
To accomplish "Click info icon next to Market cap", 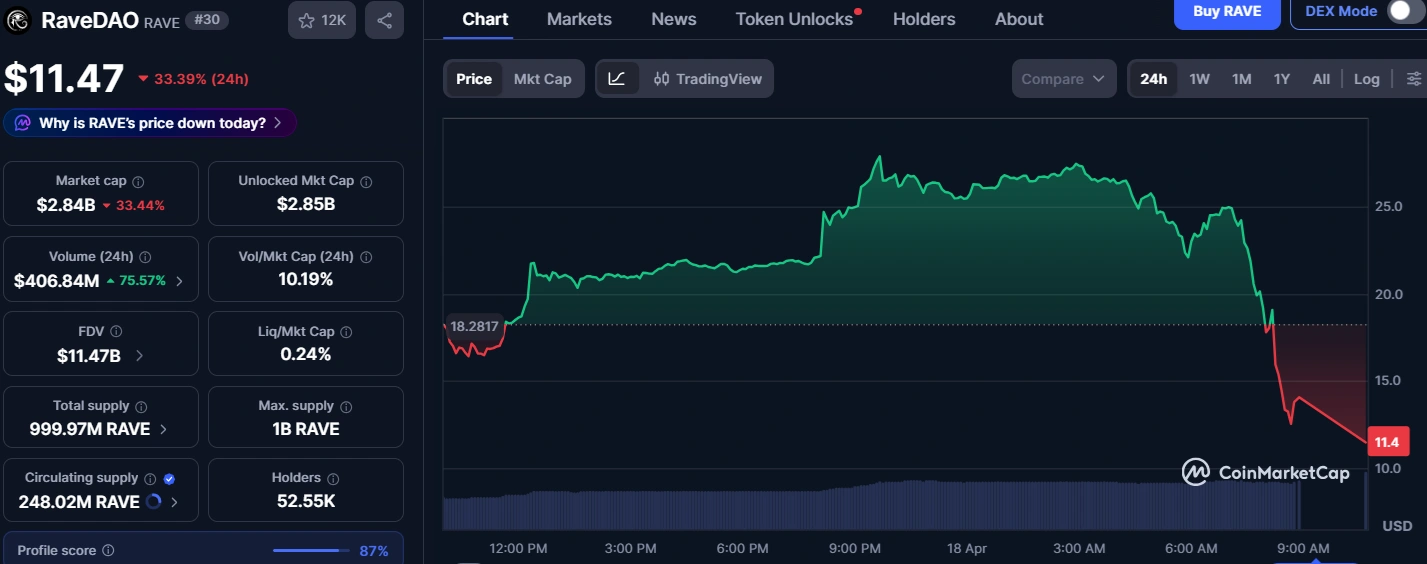I will (138, 181).
